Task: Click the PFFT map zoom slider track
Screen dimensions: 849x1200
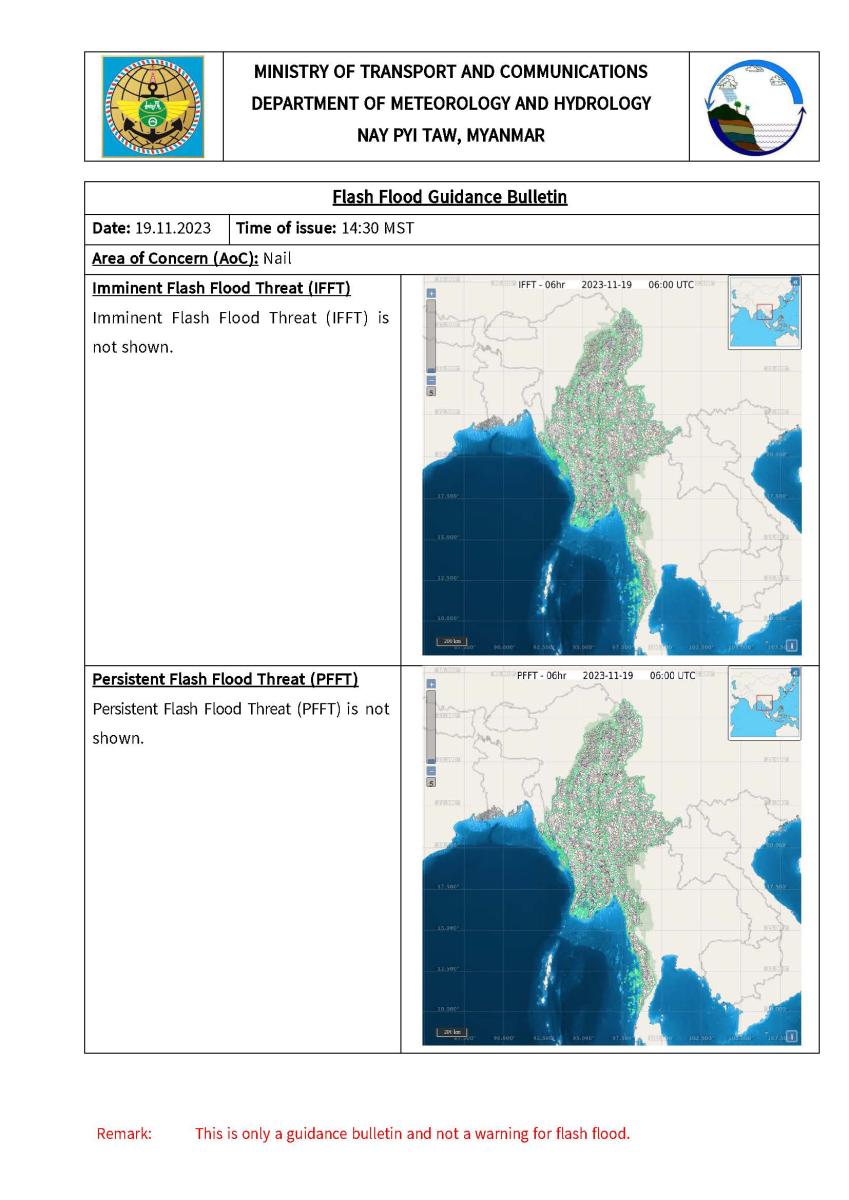Action: pyautogui.click(x=432, y=725)
